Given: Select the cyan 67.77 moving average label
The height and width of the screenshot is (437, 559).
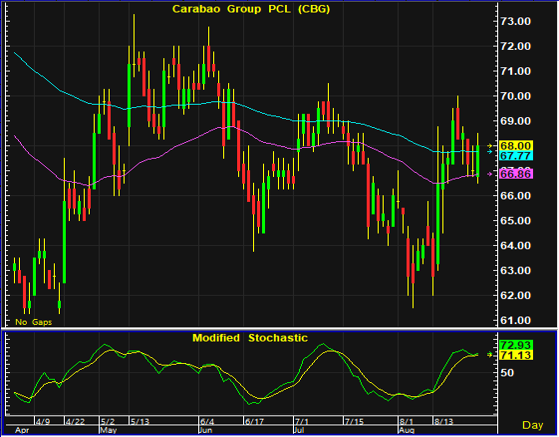Looking at the screenshot, I should (516, 155).
